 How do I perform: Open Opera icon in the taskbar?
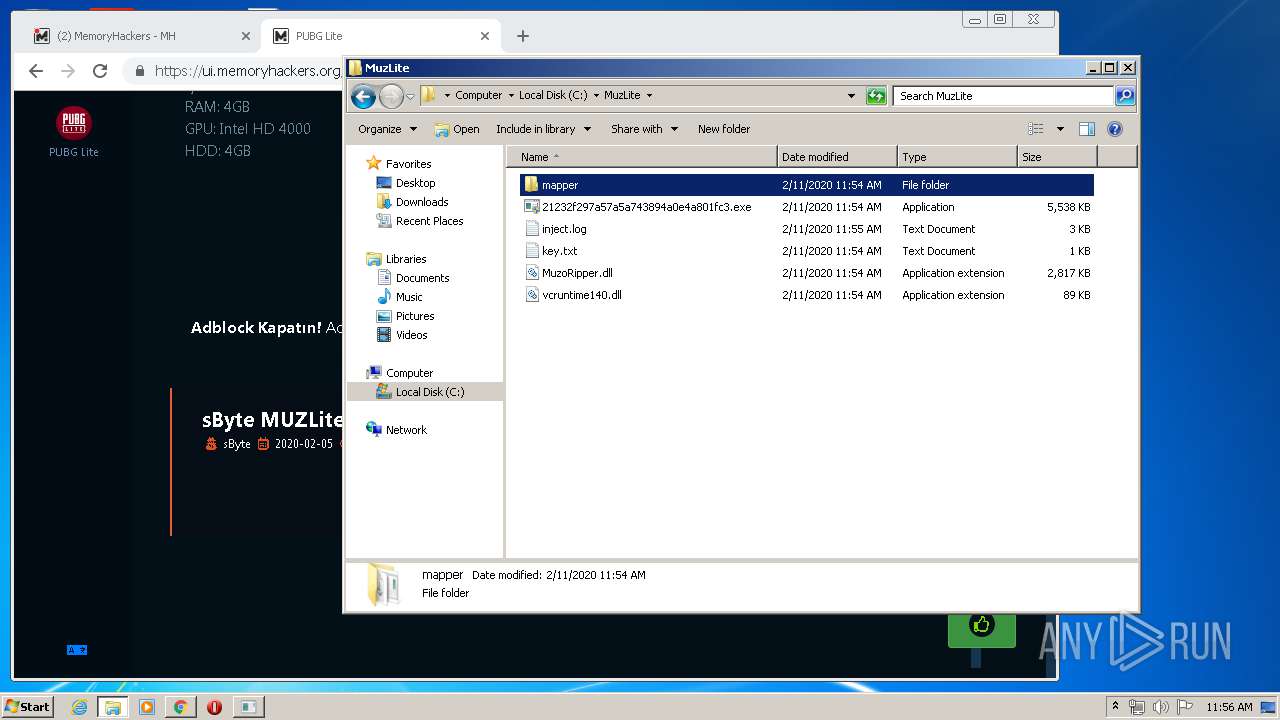coord(214,707)
